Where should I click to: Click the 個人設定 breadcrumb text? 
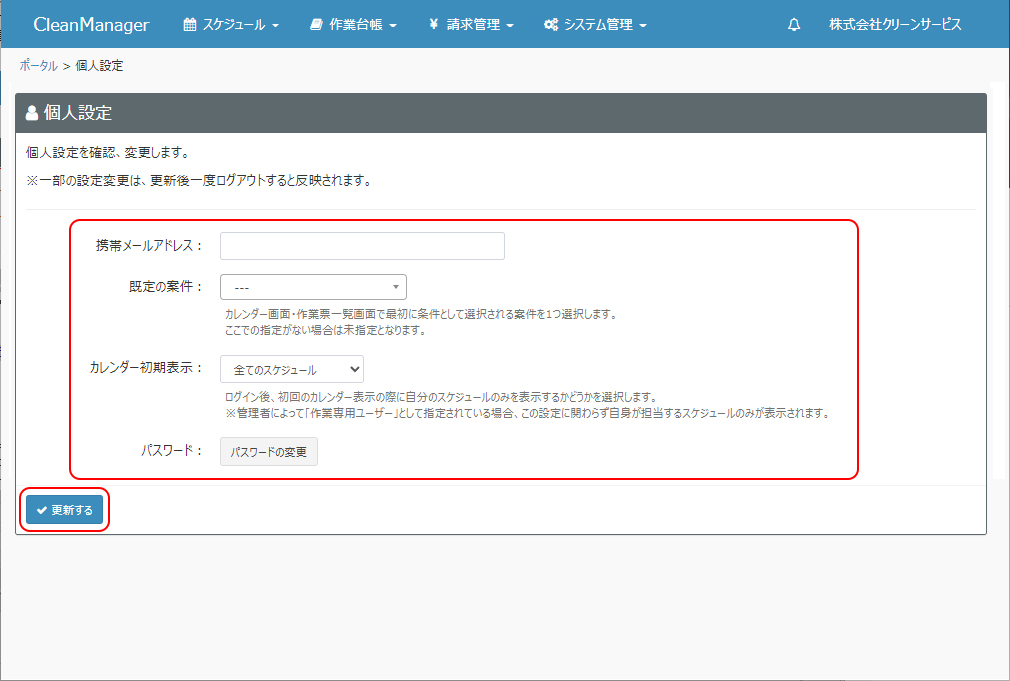(x=99, y=66)
